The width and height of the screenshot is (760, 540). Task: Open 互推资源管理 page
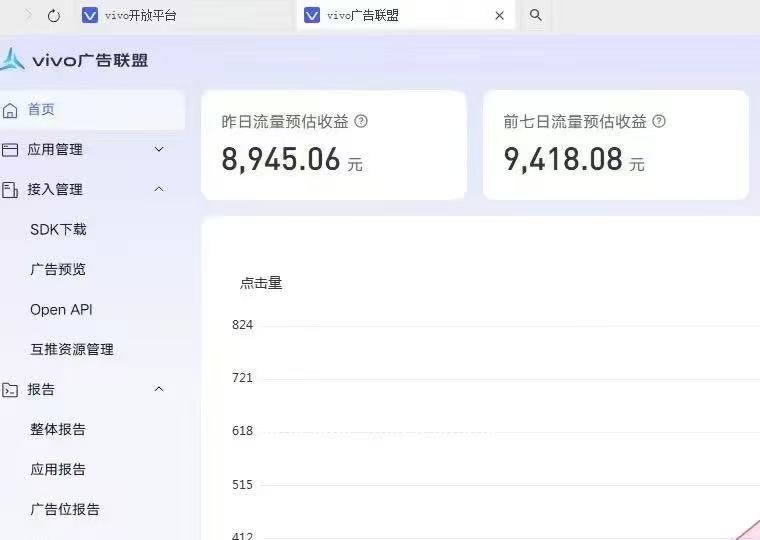tap(72, 349)
